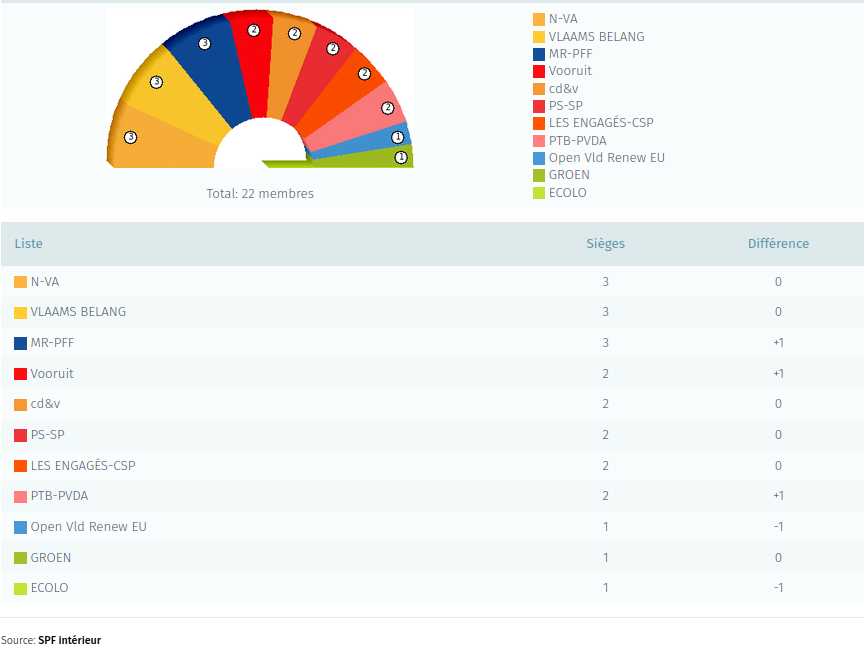864x659 pixels.
Task: Click MR-PFF name in the table
Action: point(52,343)
